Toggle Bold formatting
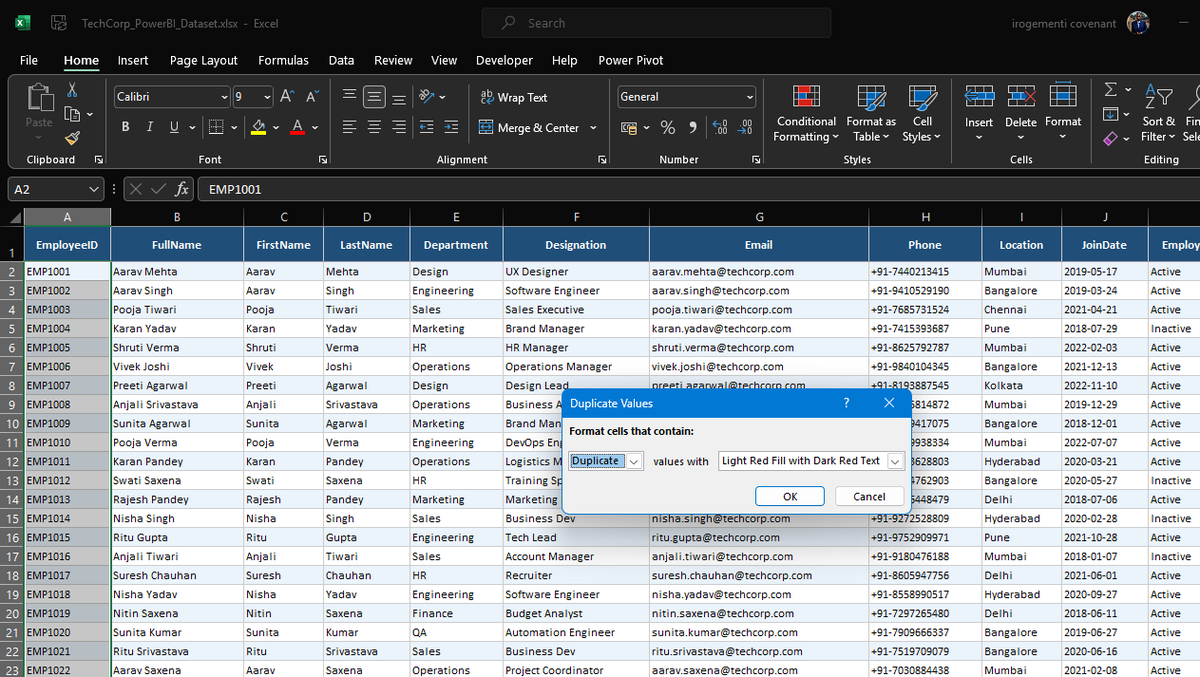The image size is (1200, 677). point(126,127)
